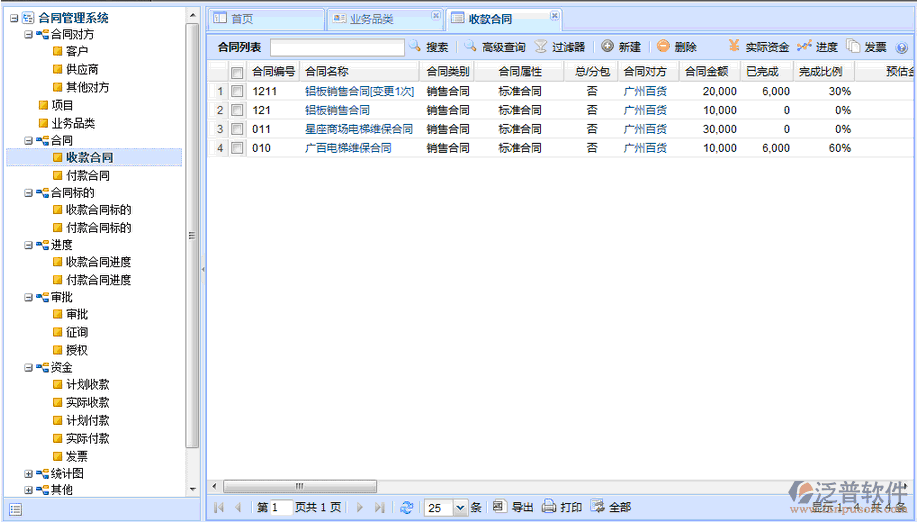Click the delete (删除) toolbar icon
918x525 pixels.
[663, 47]
